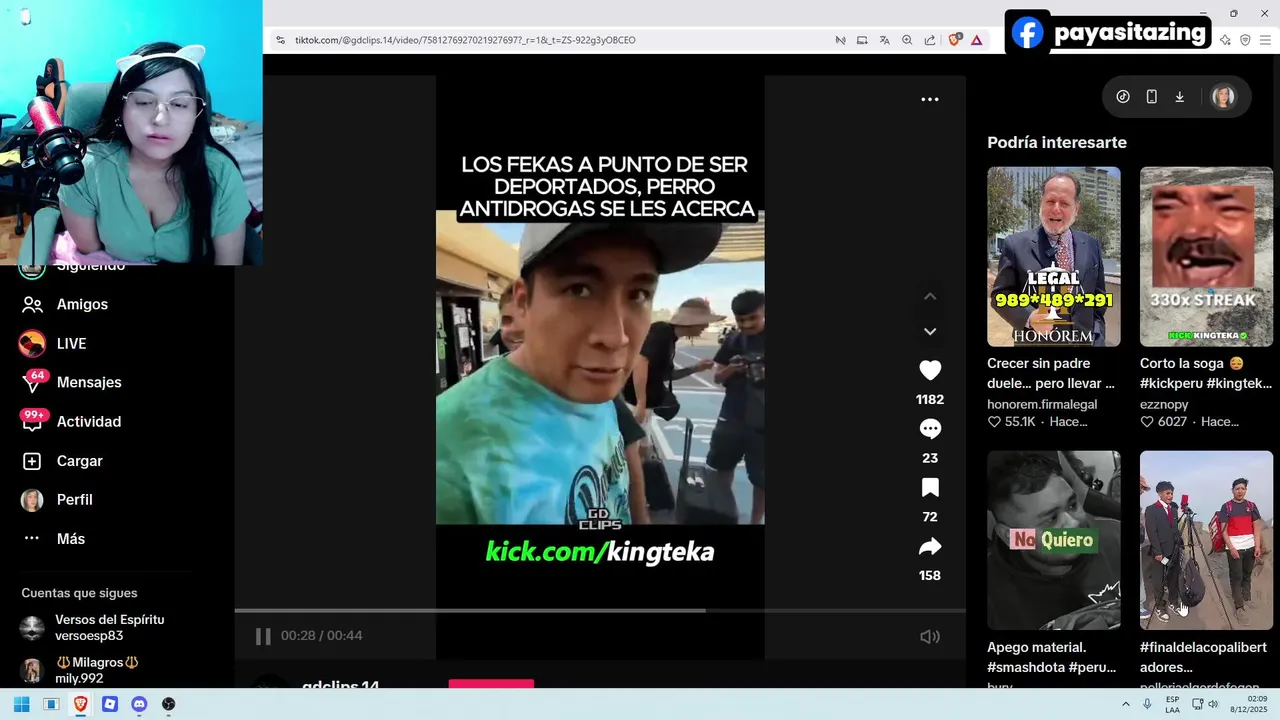Click the phone app icon in top pill
Viewport: 1280px width, 720px height.
point(1151,97)
